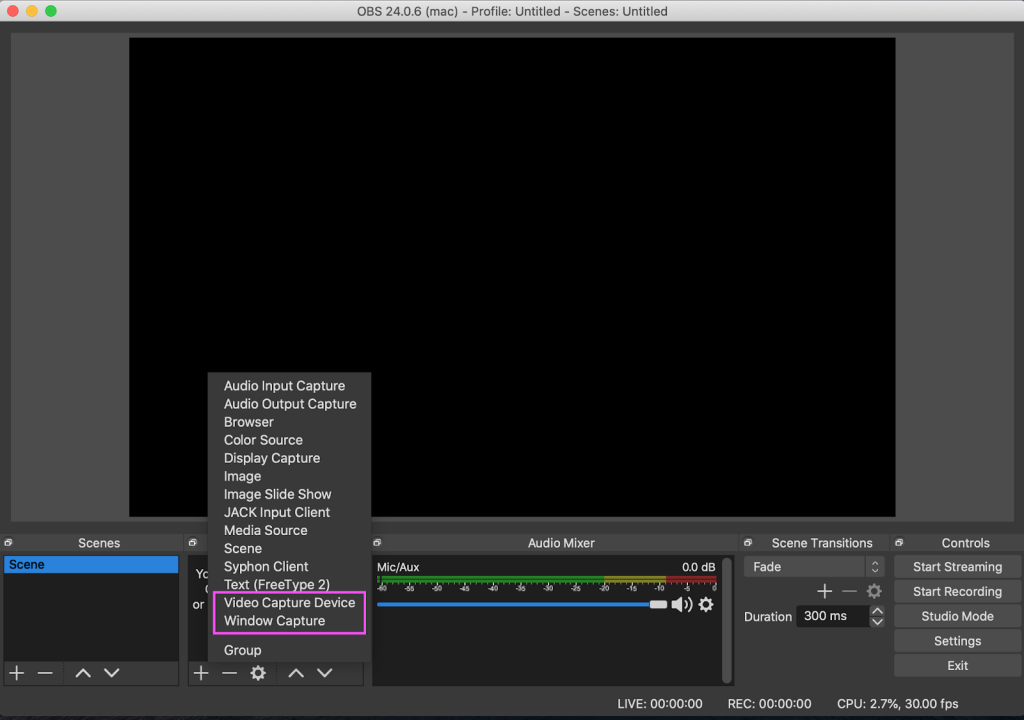
Task: Select Media Source from menu
Action: point(266,531)
